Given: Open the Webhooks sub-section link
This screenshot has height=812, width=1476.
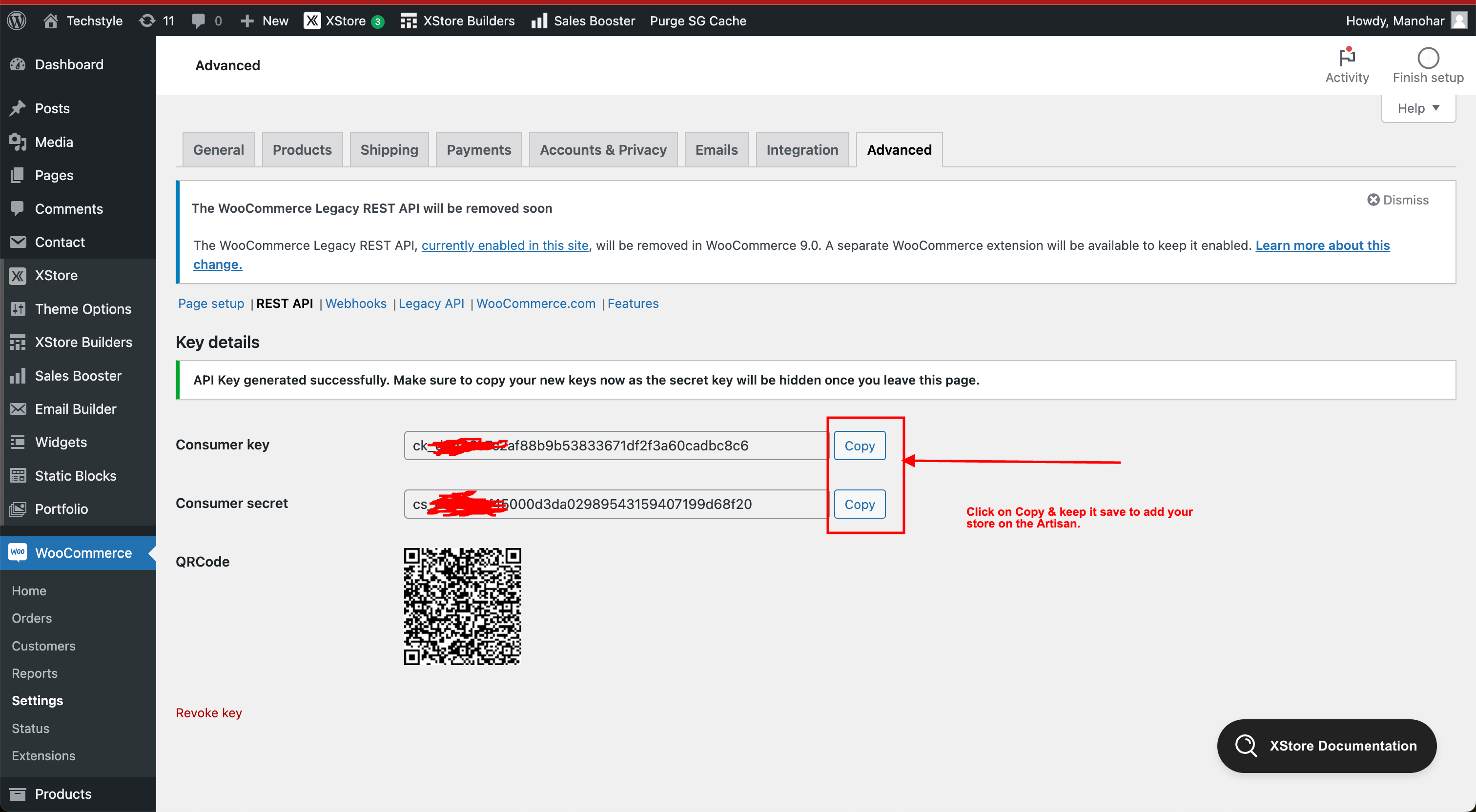Looking at the screenshot, I should [x=356, y=303].
